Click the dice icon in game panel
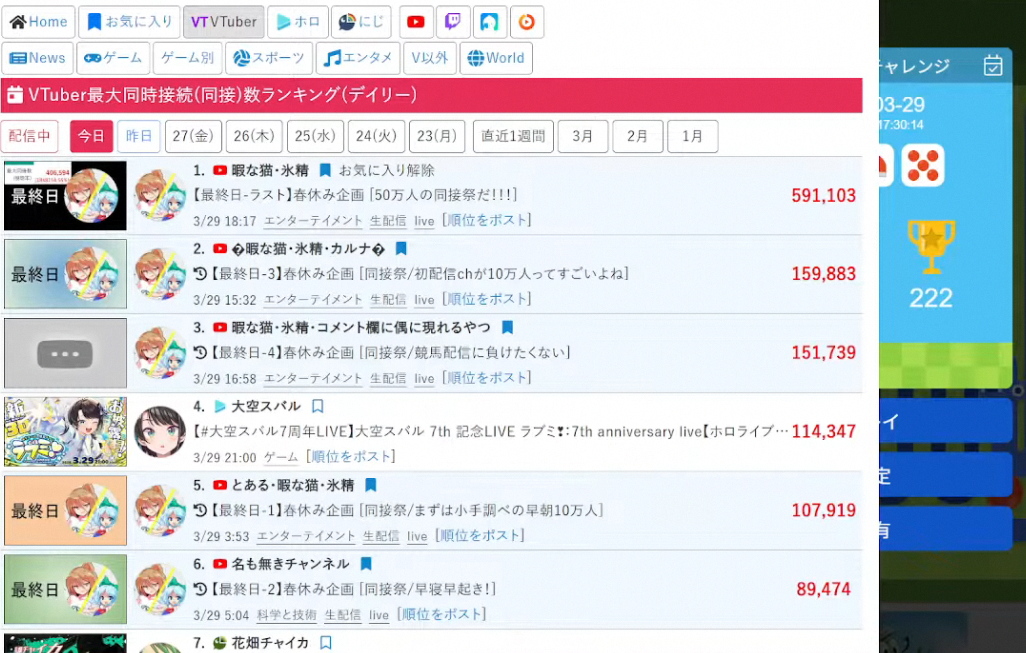1026x653 pixels. [923, 165]
